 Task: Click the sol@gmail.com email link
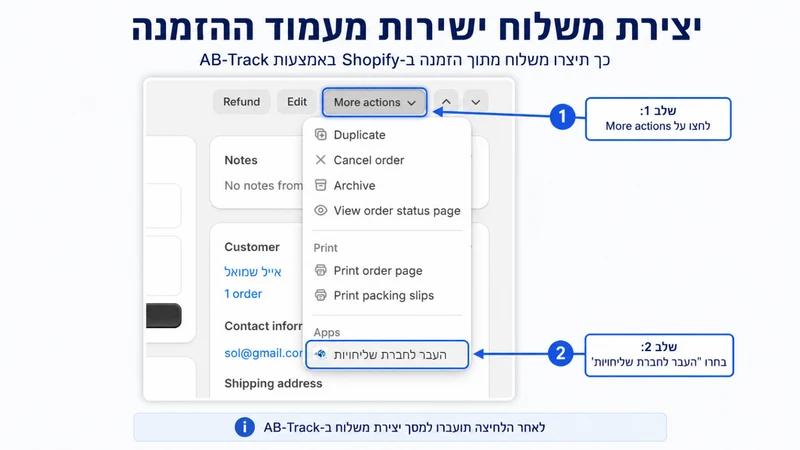[x=263, y=353]
